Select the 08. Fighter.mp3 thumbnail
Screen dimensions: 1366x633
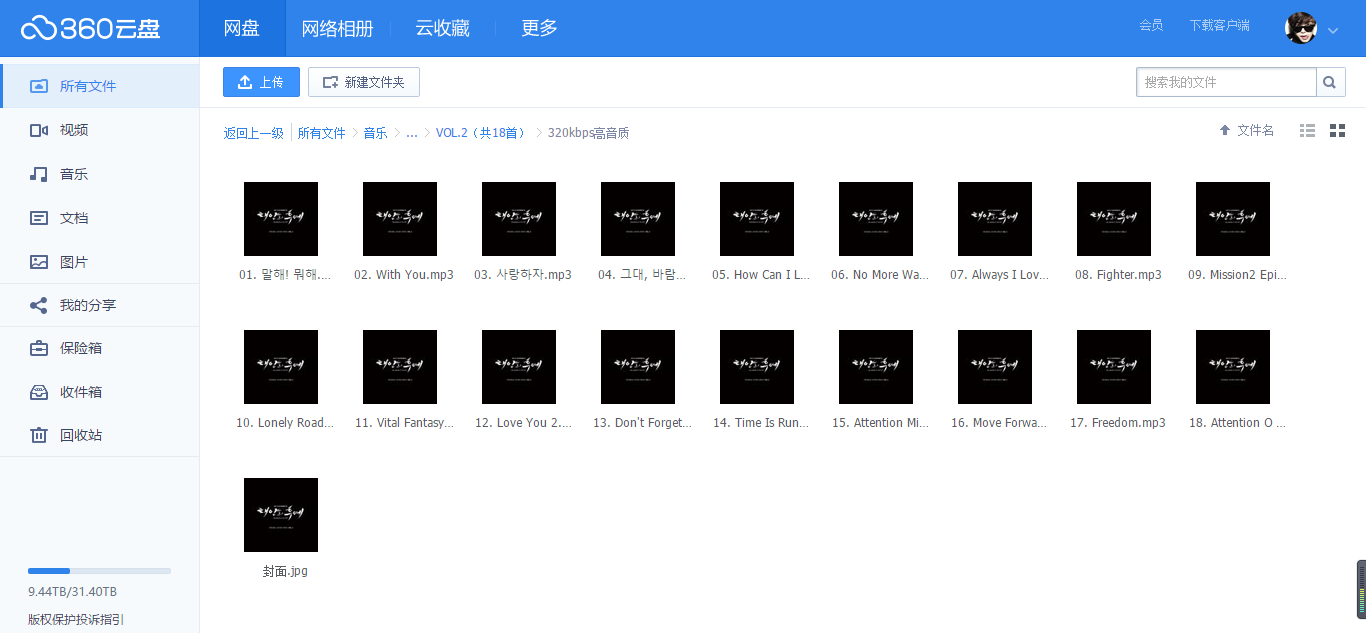[x=1114, y=219]
